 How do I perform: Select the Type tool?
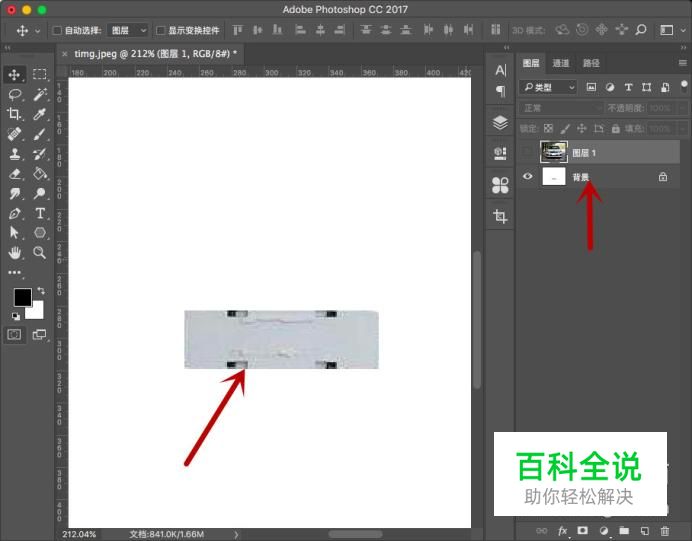pyautogui.click(x=40, y=213)
